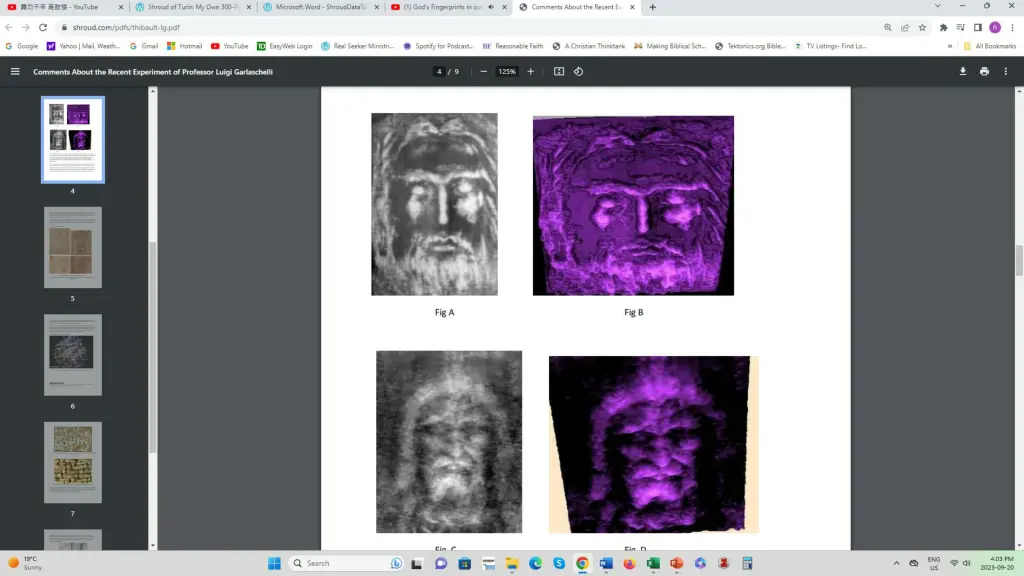Screen dimensions: 1024x576
Task: Go forward to next page
Action: 25,27
